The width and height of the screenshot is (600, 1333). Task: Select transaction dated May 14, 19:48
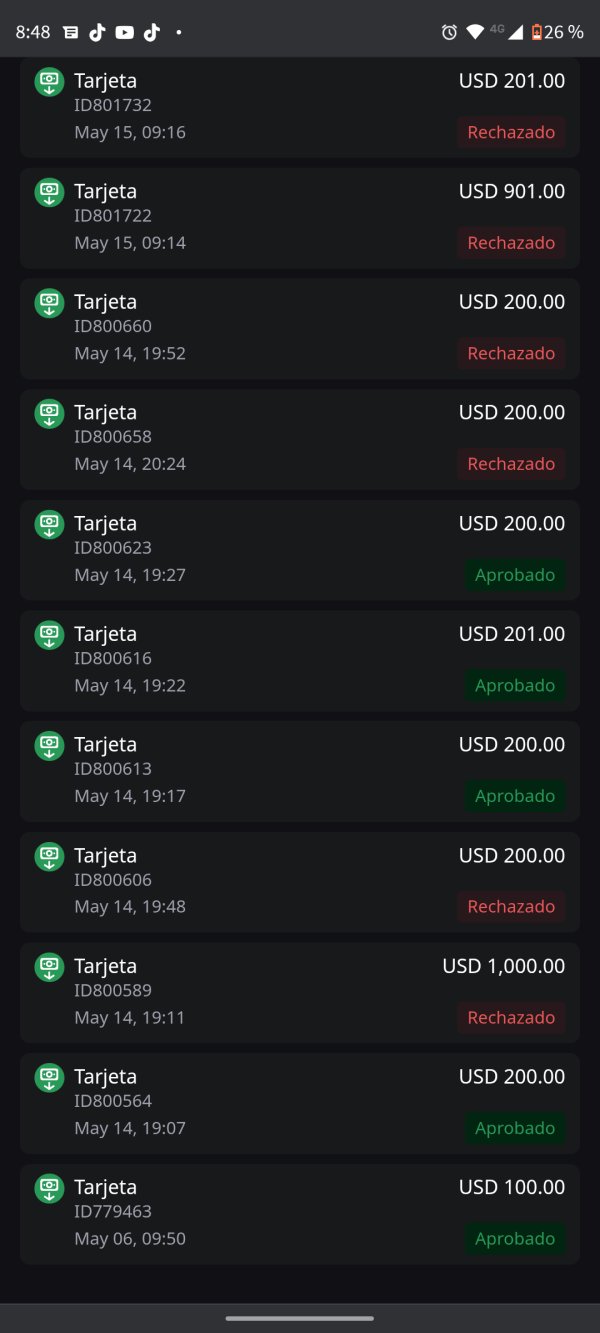pos(300,882)
